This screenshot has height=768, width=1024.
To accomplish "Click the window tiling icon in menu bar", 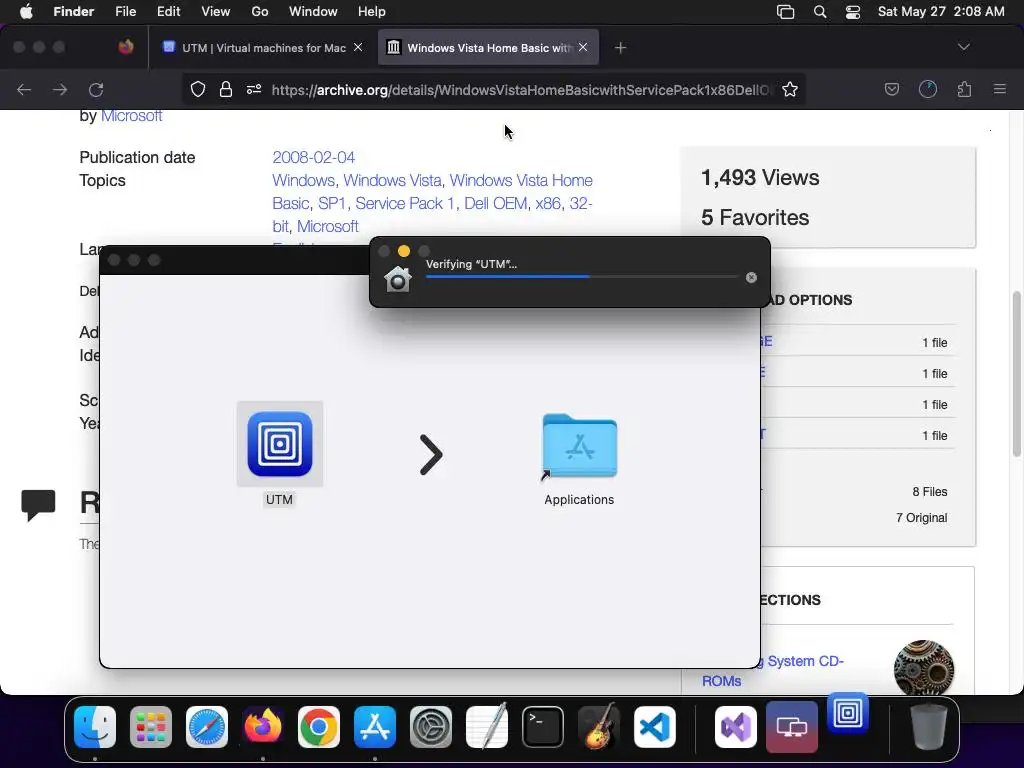I will click(x=786, y=12).
